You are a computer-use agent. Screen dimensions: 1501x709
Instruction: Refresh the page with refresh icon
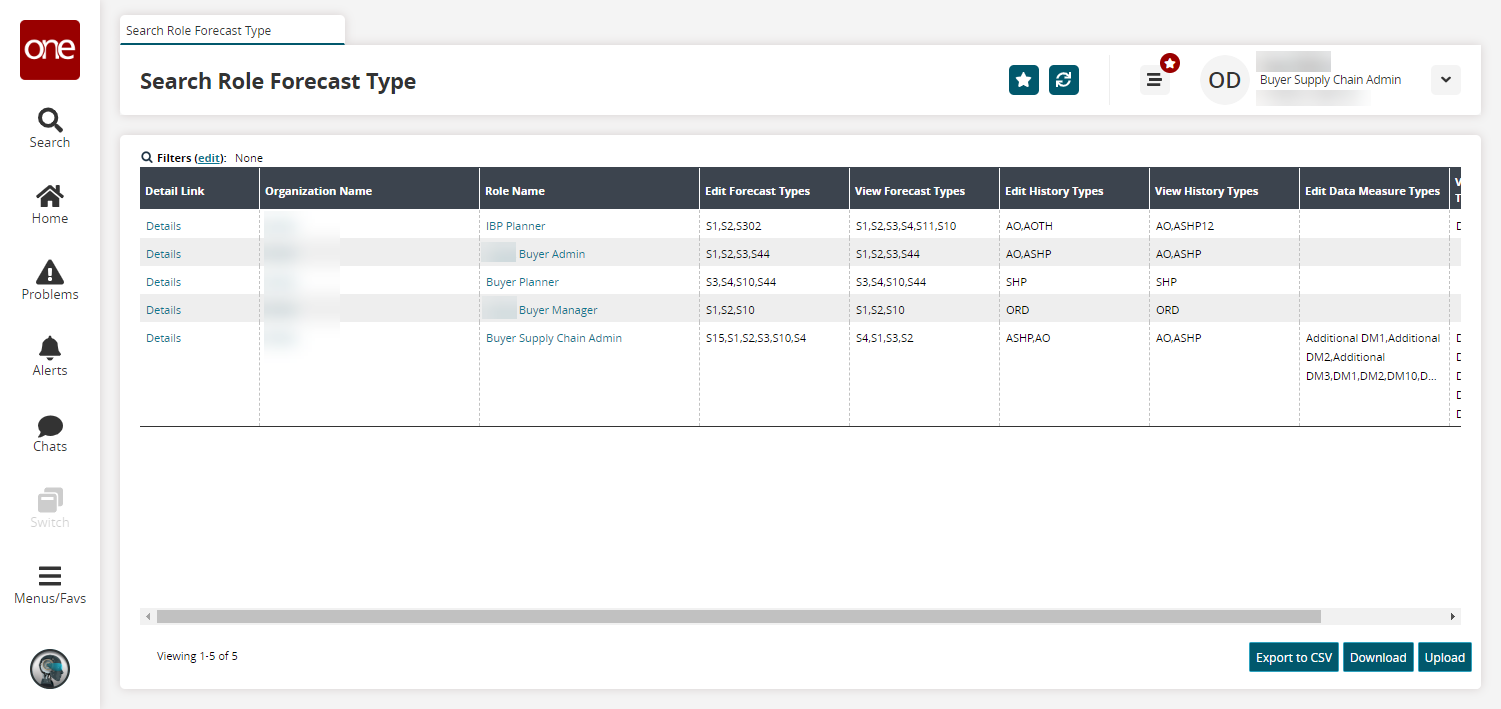click(x=1064, y=80)
